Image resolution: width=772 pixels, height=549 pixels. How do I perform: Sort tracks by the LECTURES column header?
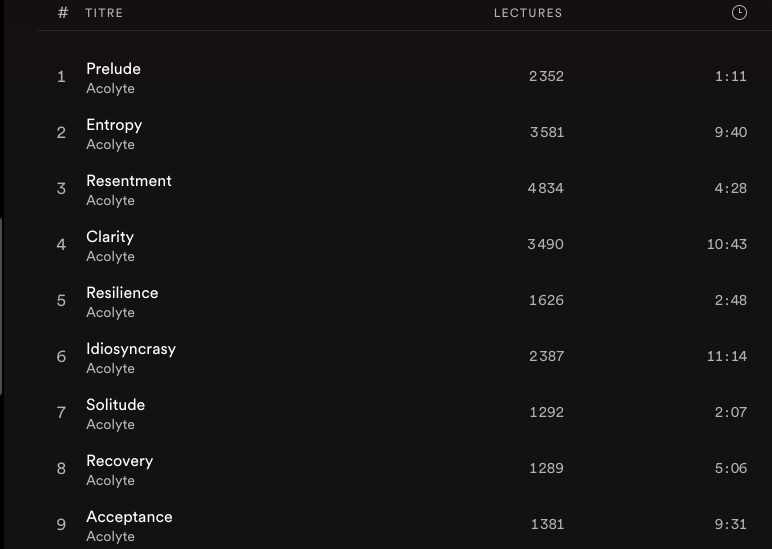tap(528, 13)
